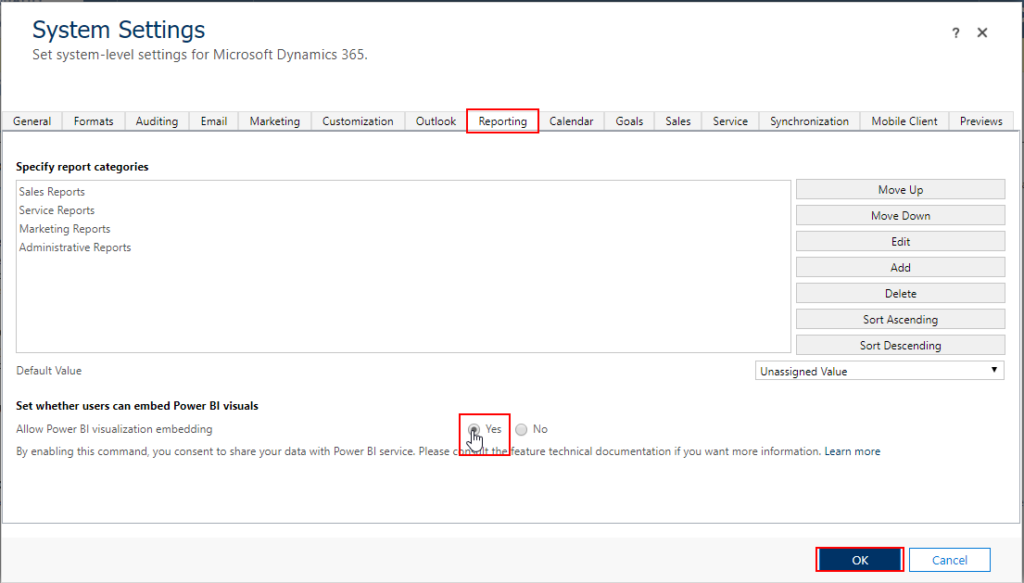This screenshot has width=1024, height=583.
Task: Click the Move Up button
Action: tap(900, 190)
